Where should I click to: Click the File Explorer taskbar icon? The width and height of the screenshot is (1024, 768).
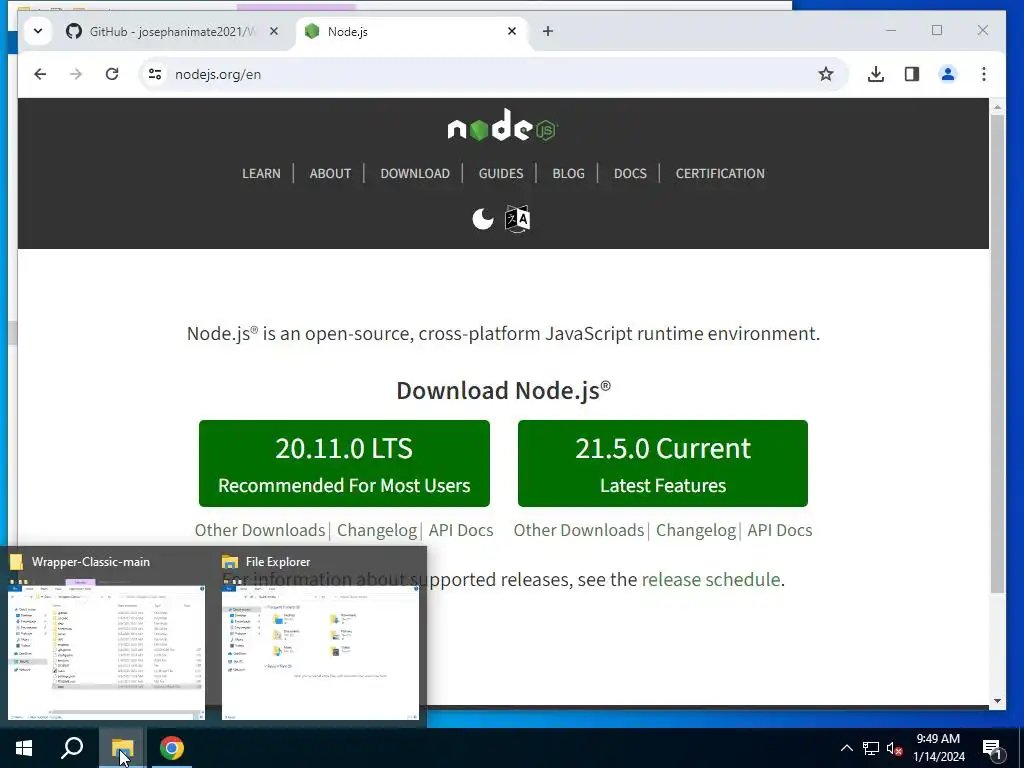122,748
